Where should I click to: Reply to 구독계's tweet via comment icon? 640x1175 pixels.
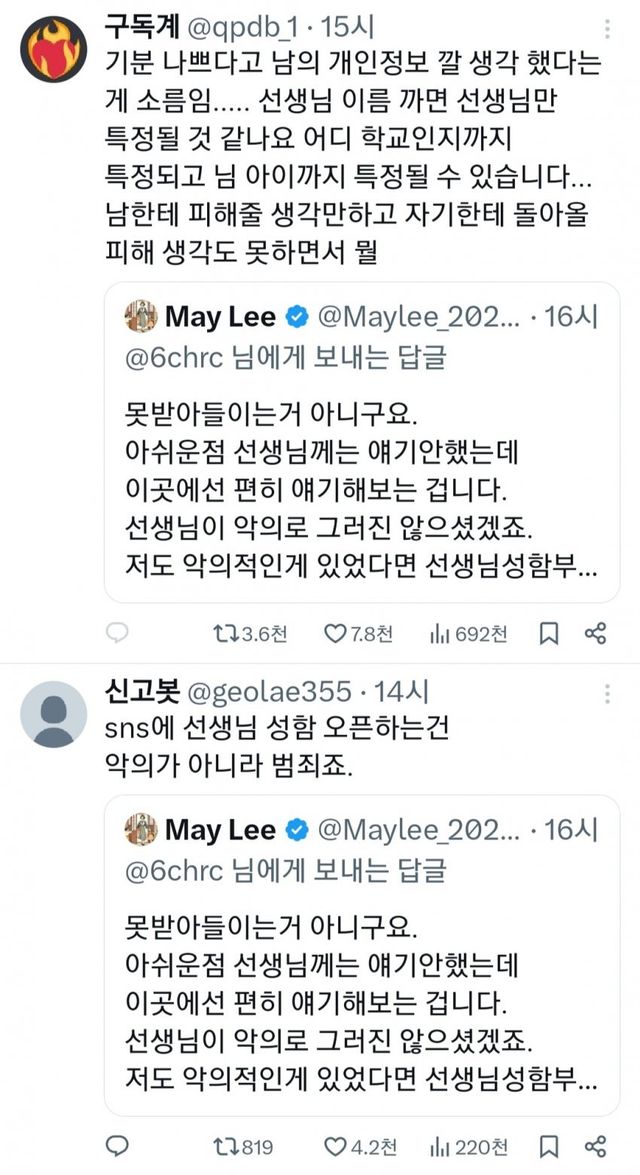(x=117, y=633)
